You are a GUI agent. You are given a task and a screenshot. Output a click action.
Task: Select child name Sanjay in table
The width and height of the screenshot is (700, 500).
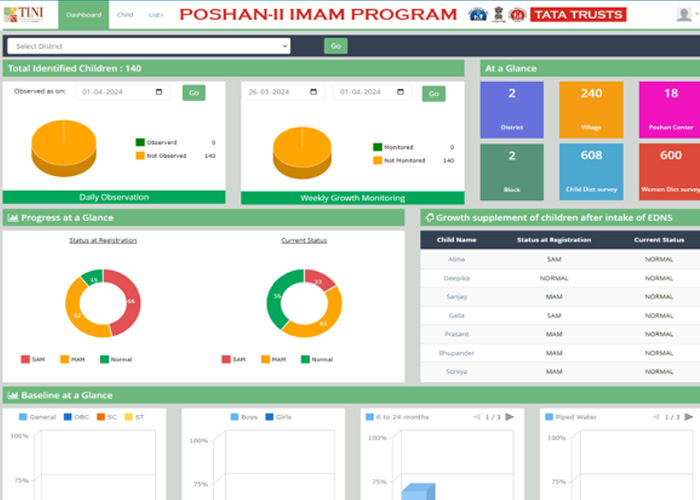[456, 296]
